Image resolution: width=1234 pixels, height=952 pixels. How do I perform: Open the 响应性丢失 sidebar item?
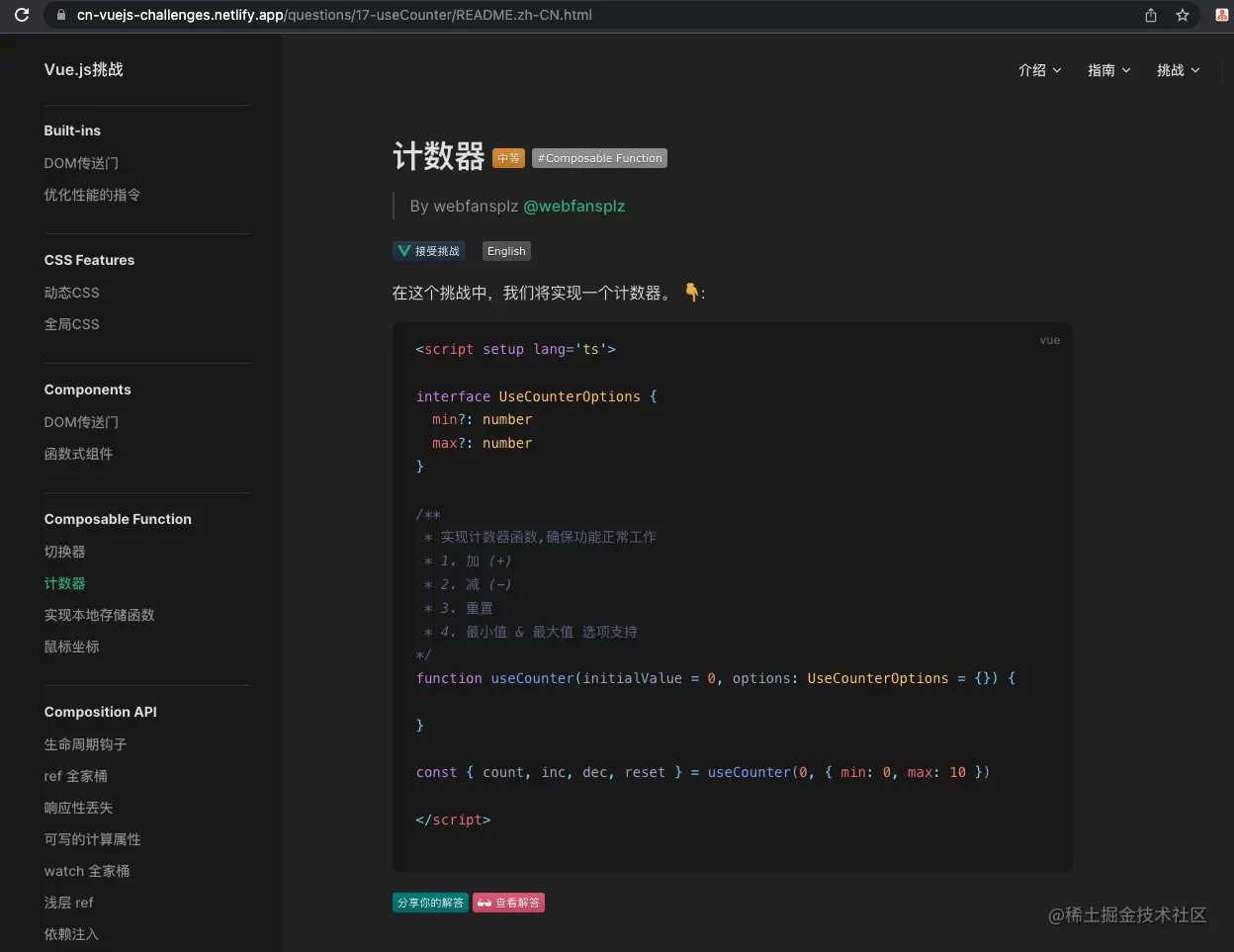coord(78,808)
